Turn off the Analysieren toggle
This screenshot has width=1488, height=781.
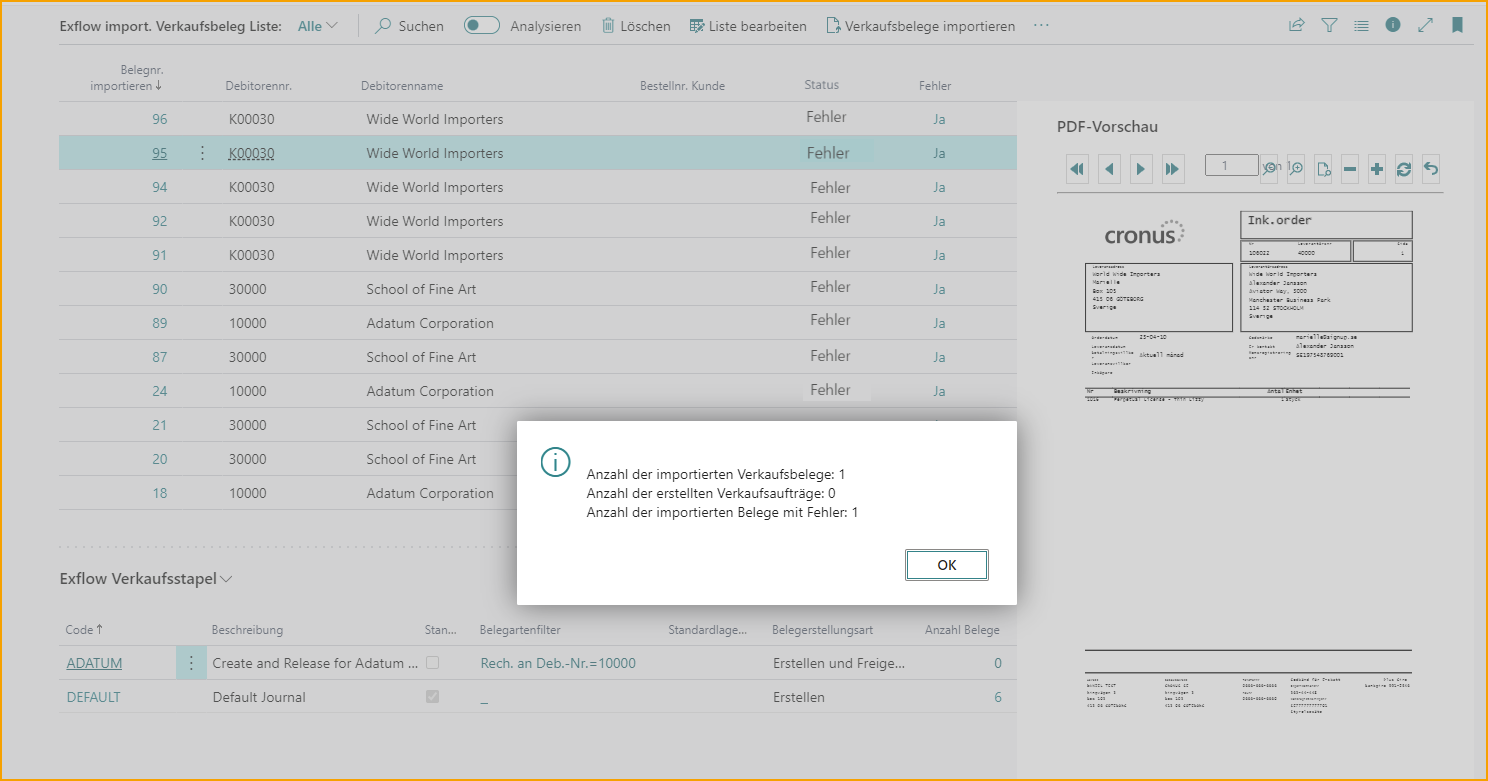(x=481, y=25)
